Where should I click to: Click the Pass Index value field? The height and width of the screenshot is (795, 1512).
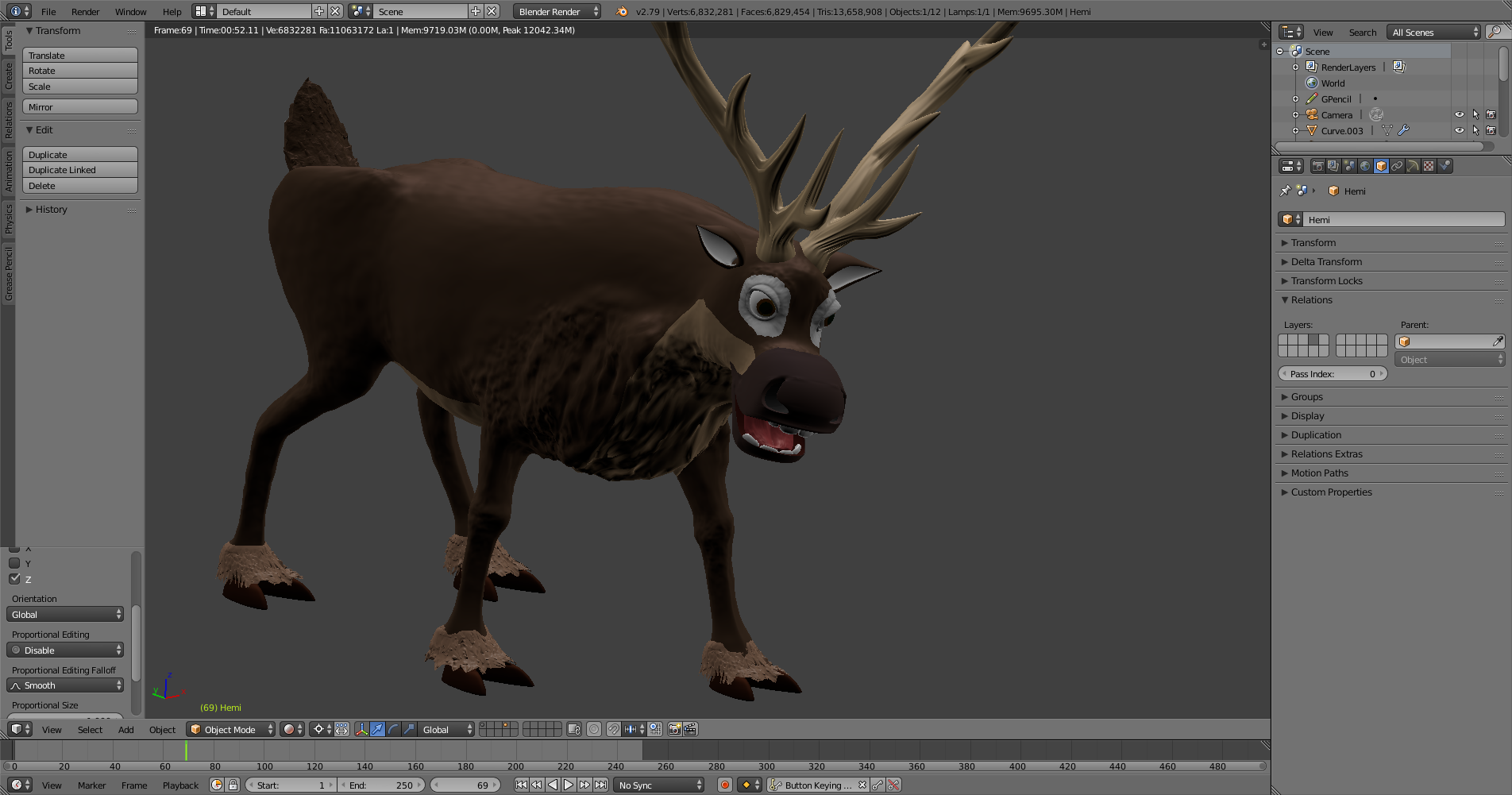pos(1333,374)
